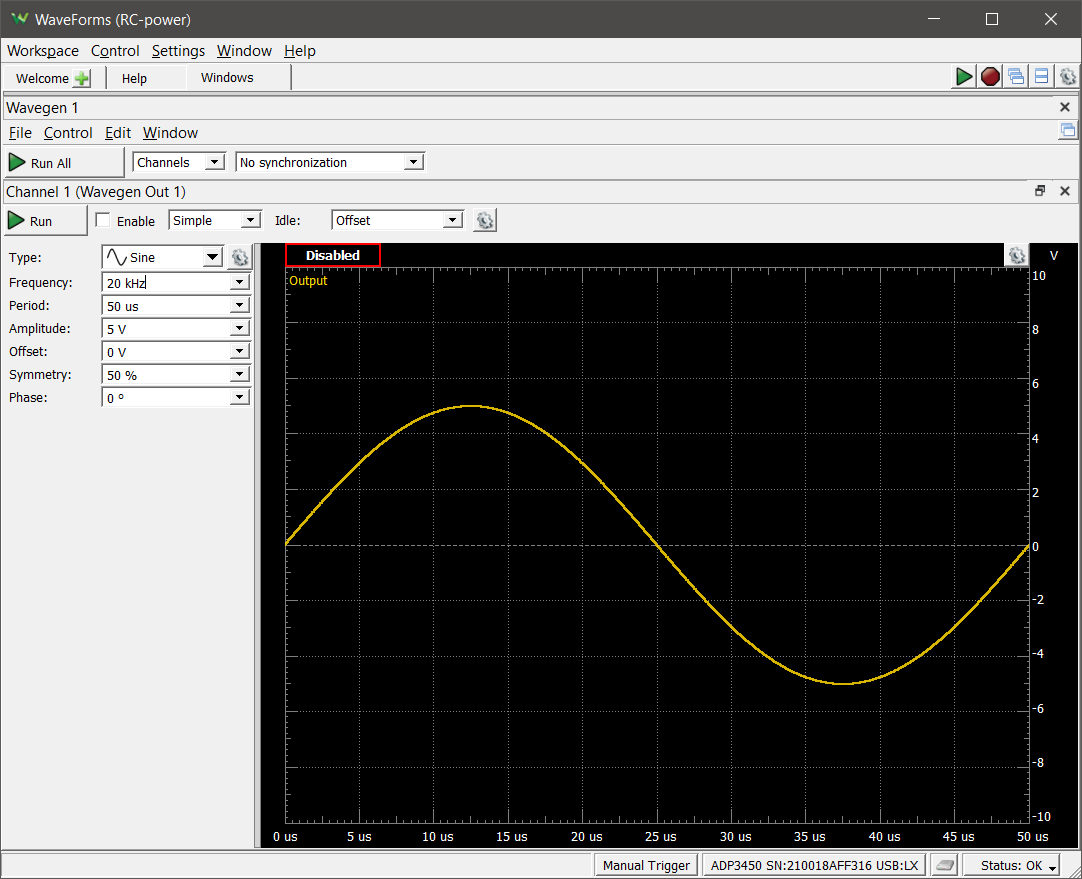
Task: Switch to the Welcome tab
Action: pyautogui.click(x=42, y=78)
